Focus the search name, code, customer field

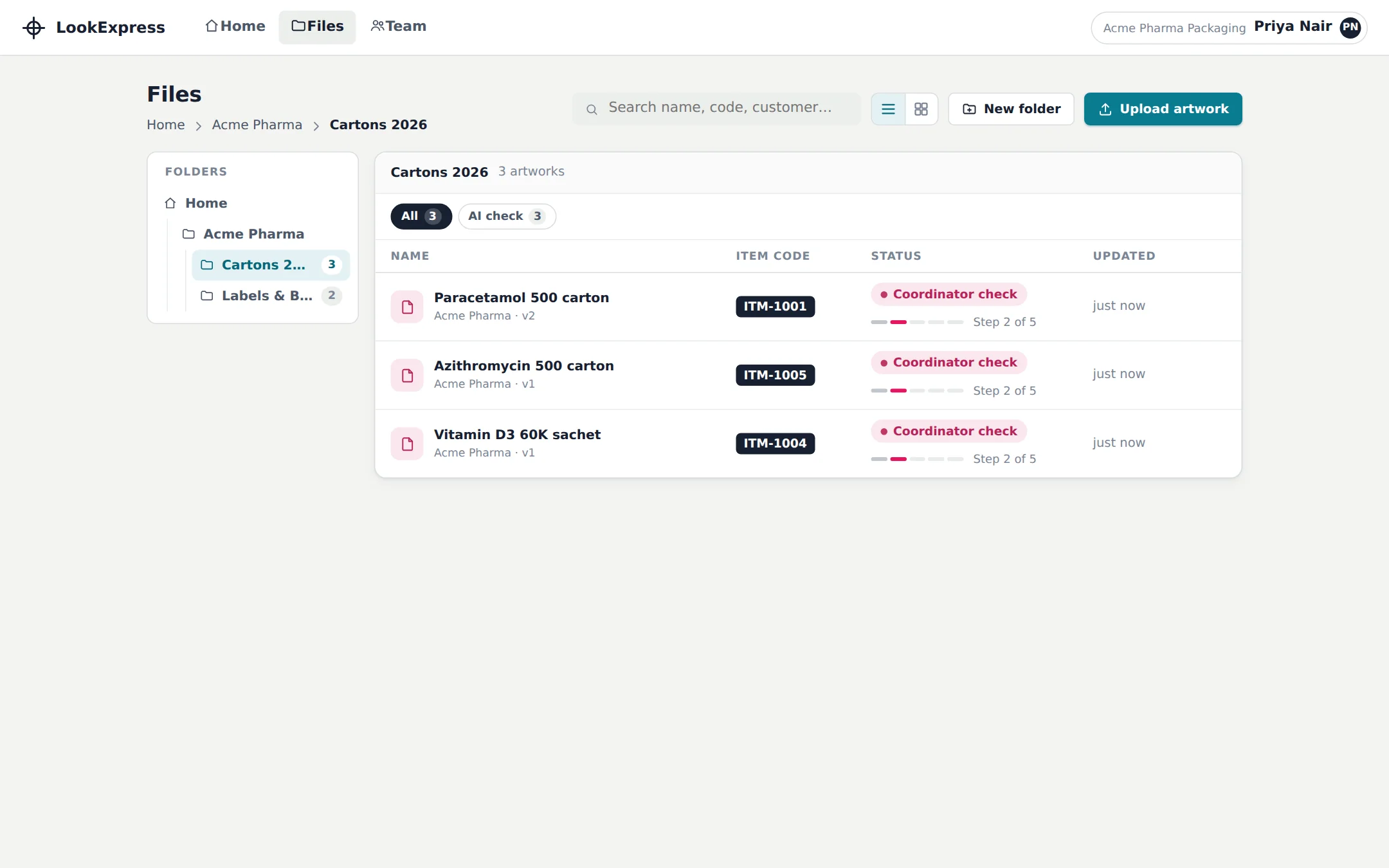click(x=716, y=108)
